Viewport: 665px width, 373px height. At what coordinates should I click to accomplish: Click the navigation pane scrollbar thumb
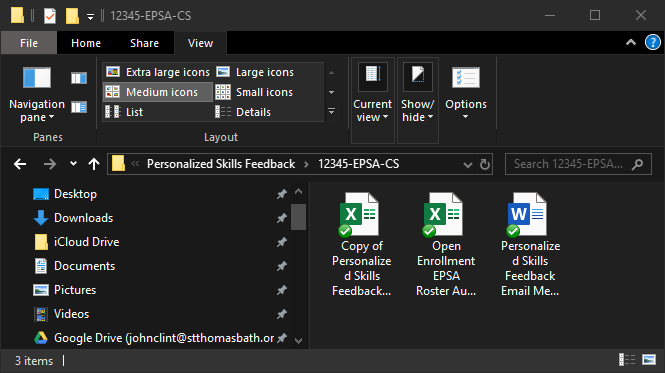tap(299, 217)
